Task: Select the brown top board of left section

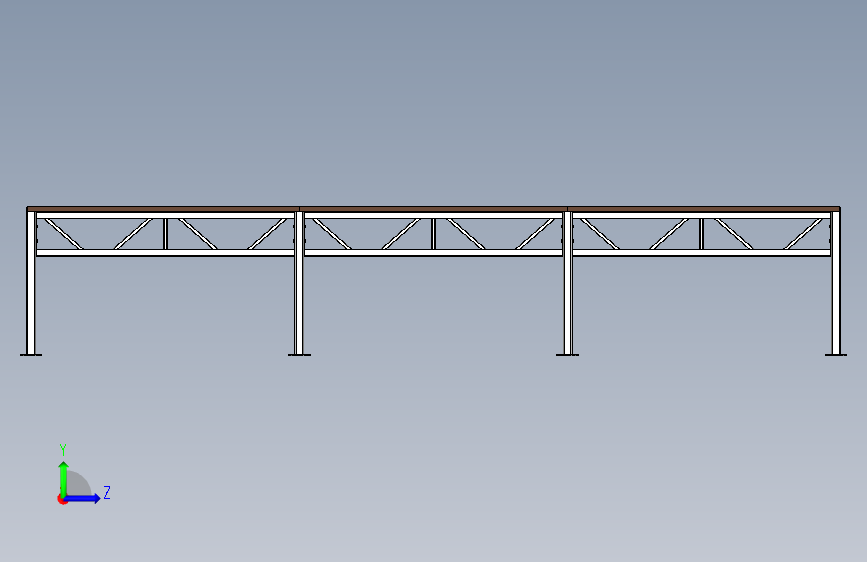Action: point(163,209)
